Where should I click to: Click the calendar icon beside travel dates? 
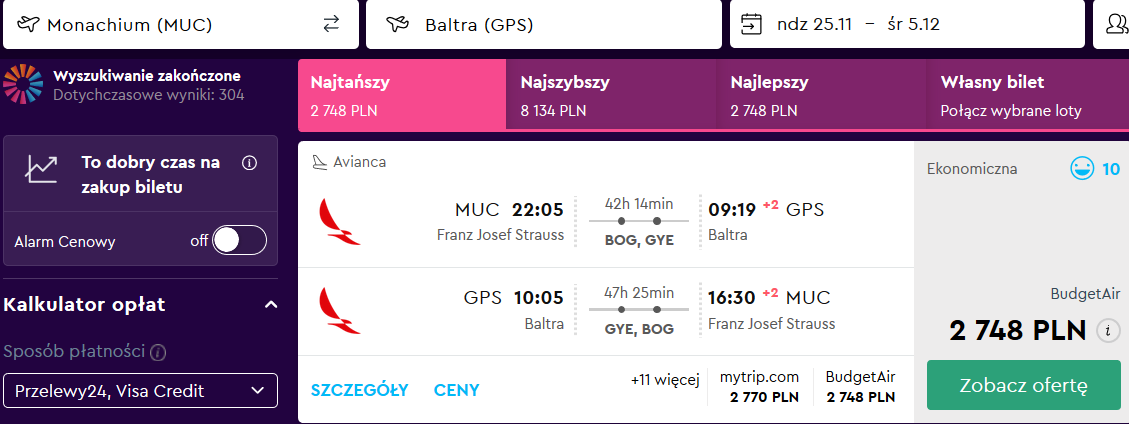click(751, 24)
